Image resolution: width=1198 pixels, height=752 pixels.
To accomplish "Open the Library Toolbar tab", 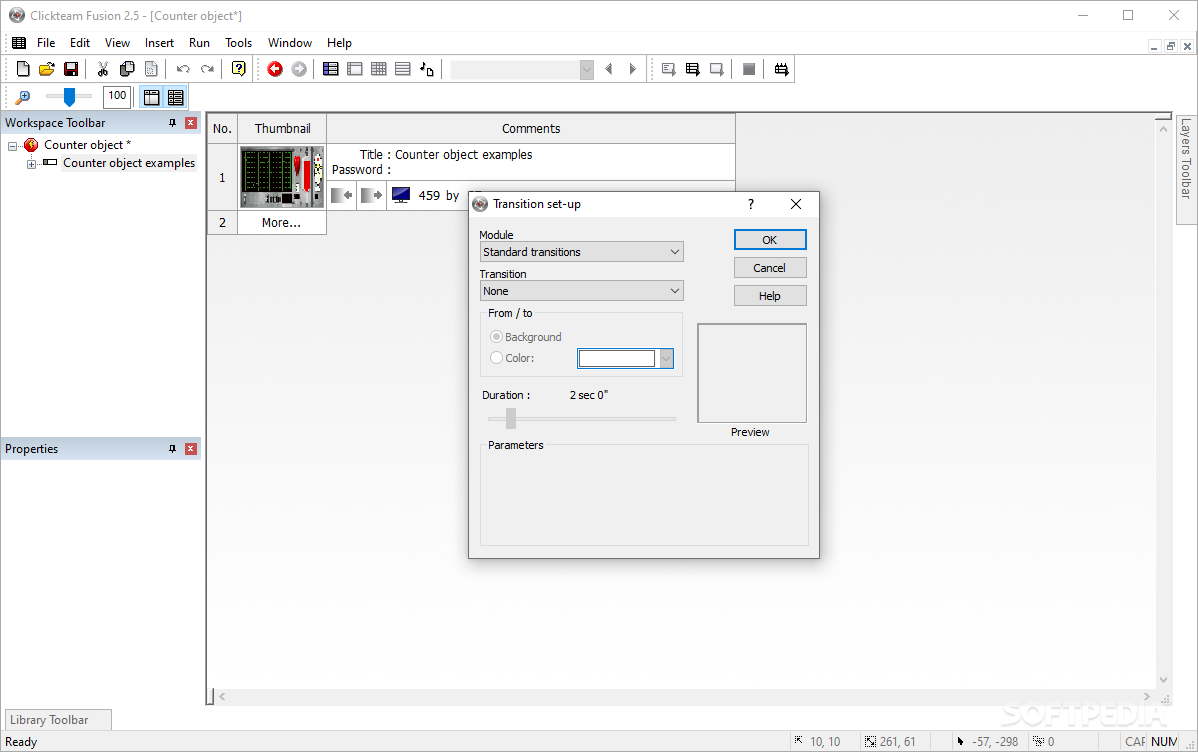I will [x=59, y=720].
